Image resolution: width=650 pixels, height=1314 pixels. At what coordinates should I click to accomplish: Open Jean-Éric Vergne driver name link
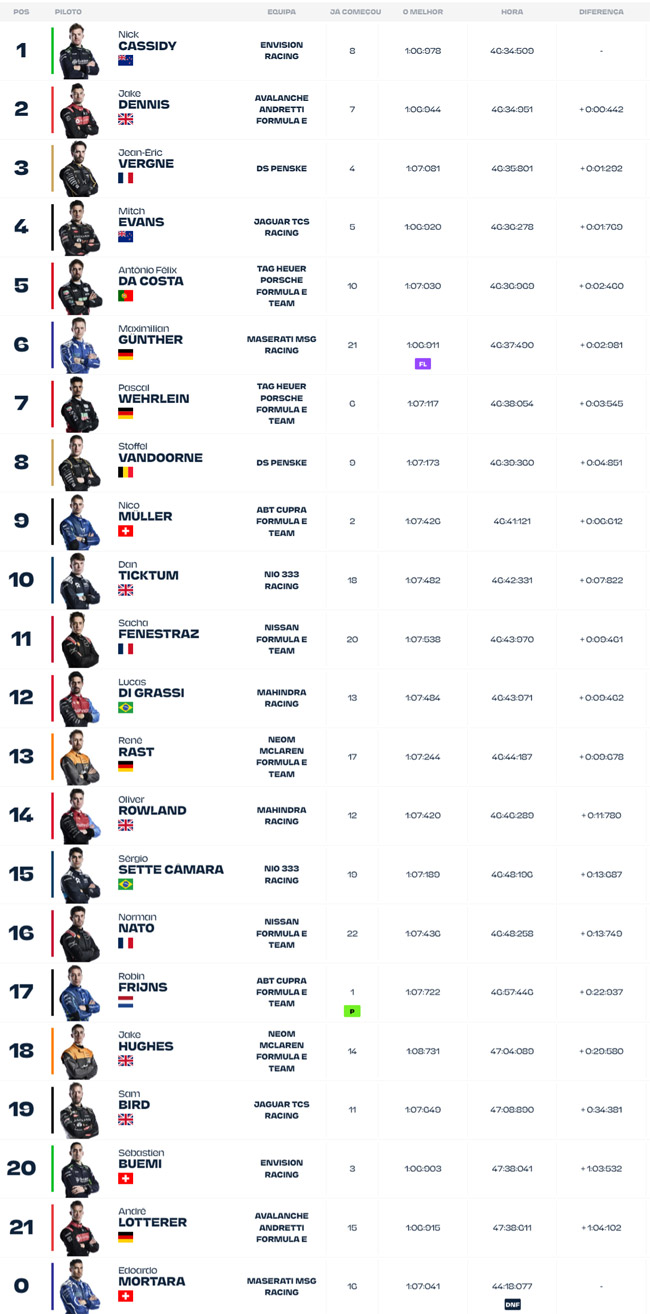[146, 159]
